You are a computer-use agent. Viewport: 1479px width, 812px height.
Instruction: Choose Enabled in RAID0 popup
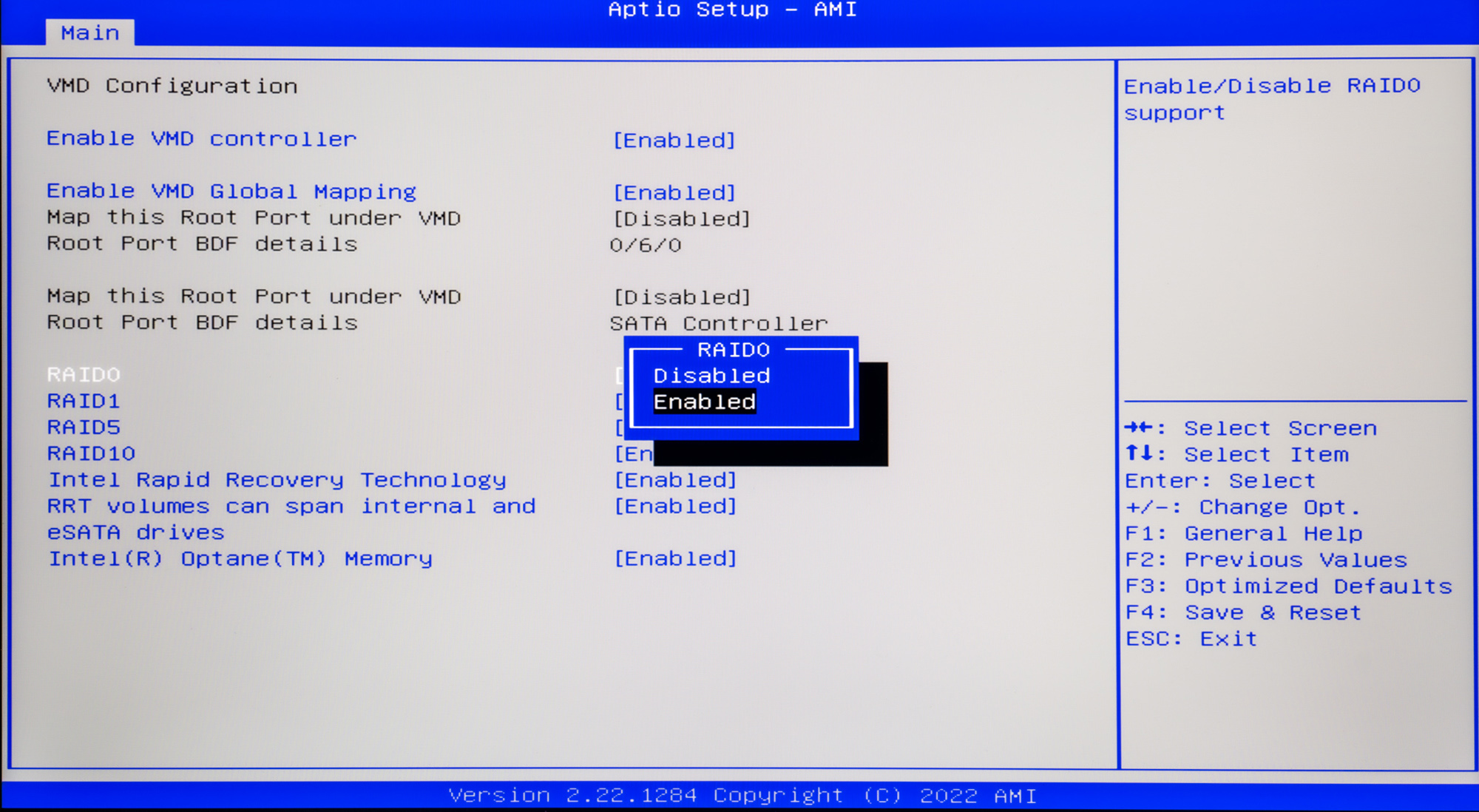(x=704, y=402)
